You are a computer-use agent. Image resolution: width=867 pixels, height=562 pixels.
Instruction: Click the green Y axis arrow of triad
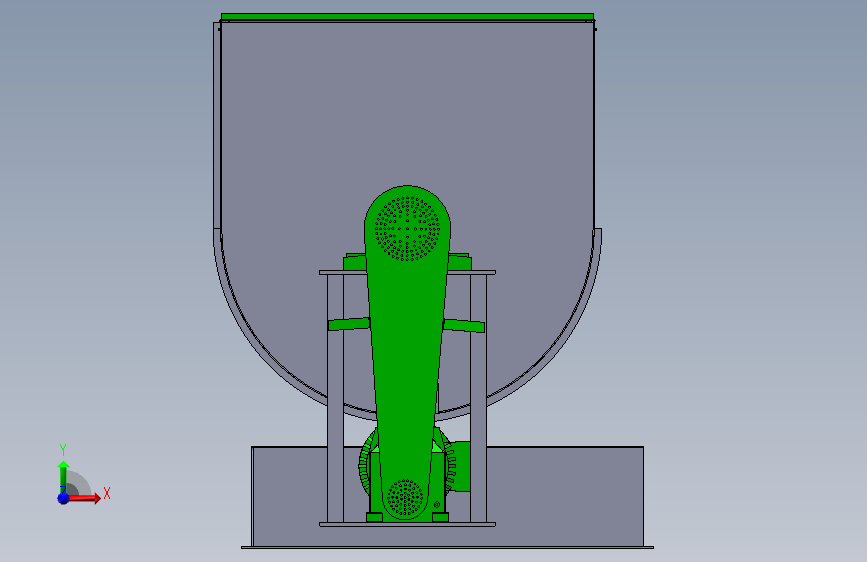point(63,477)
